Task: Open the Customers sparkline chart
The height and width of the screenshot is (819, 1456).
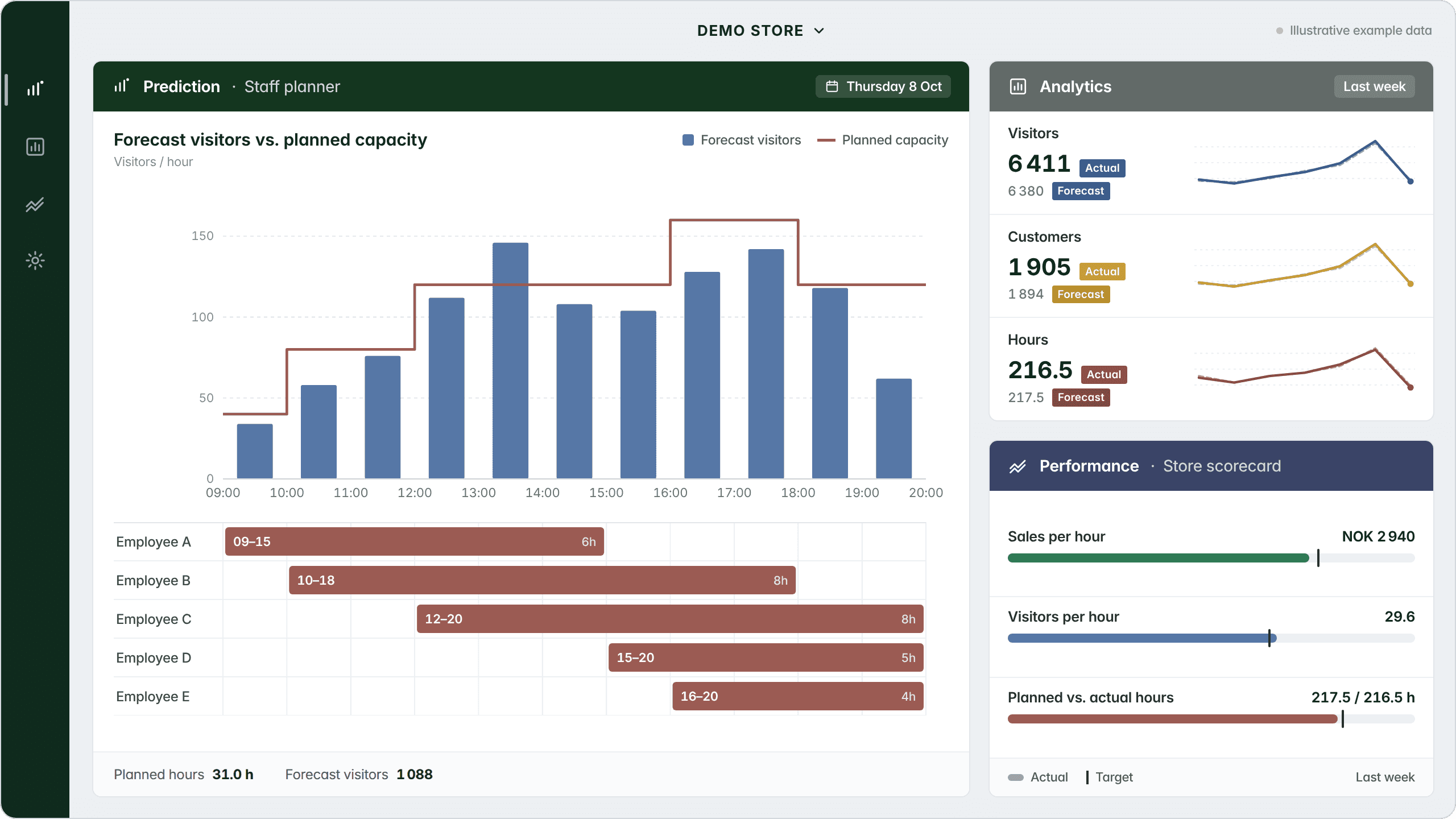Action: [1305, 266]
